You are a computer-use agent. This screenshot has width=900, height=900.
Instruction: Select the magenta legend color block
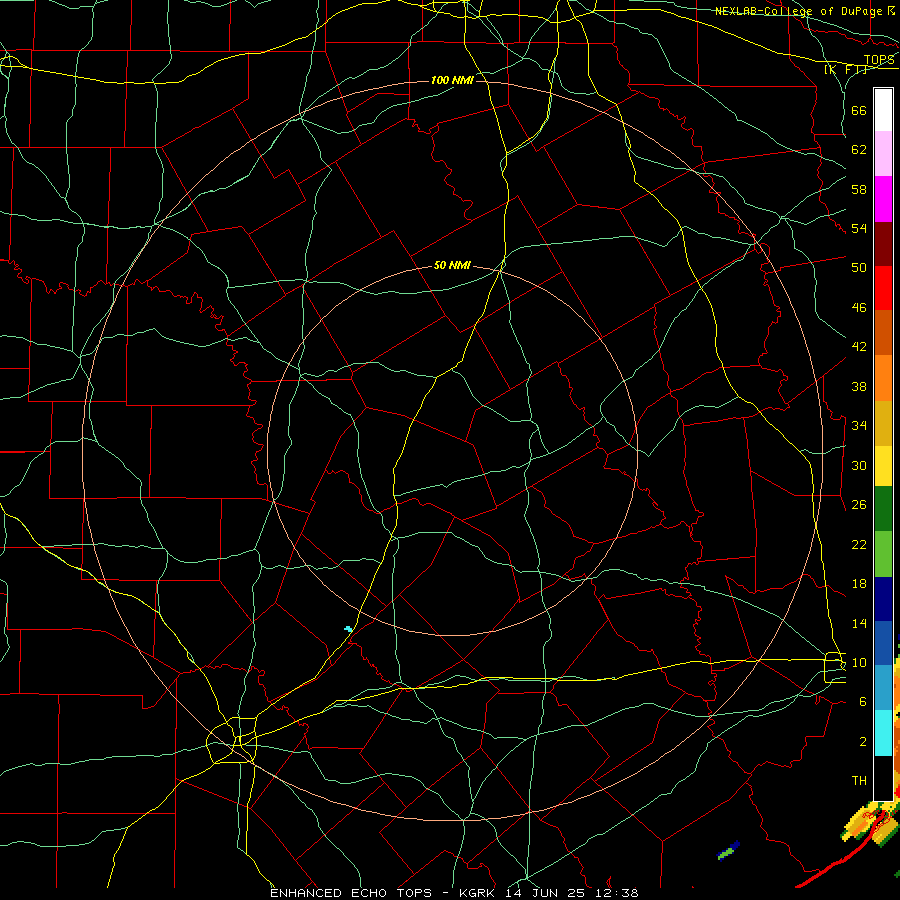pyautogui.click(x=883, y=199)
